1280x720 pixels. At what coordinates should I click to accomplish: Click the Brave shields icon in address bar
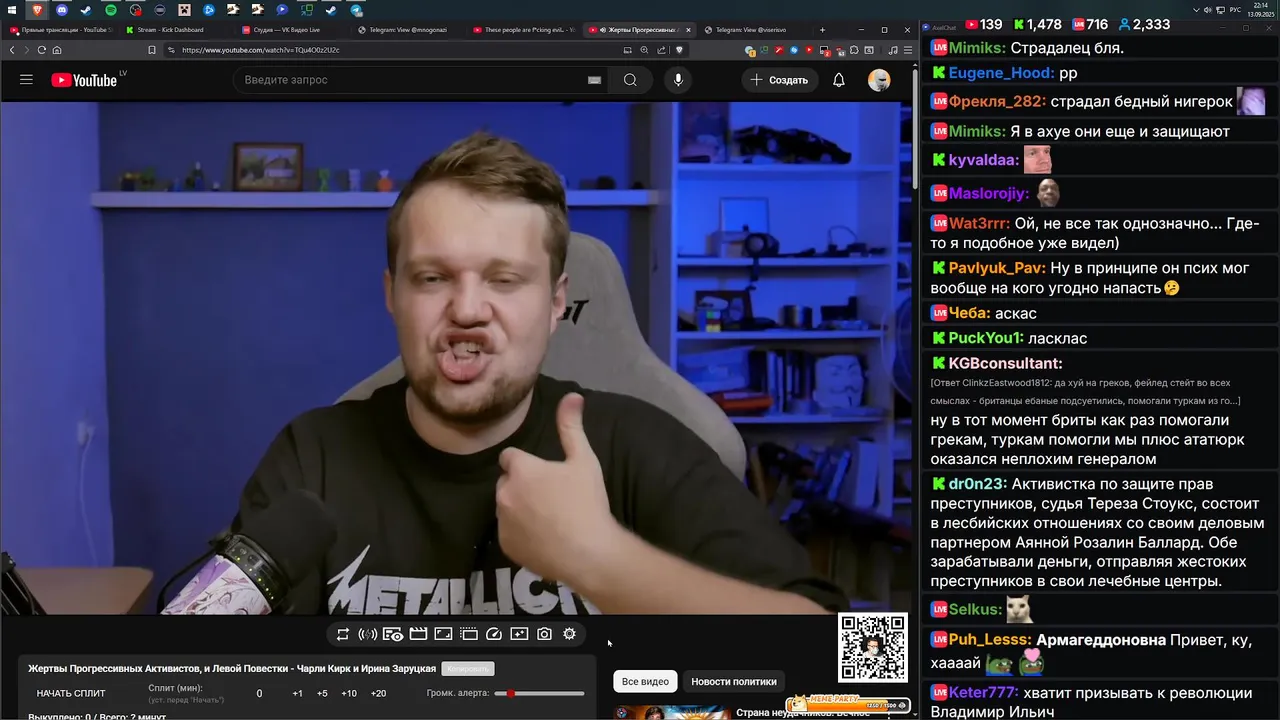(679, 50)
